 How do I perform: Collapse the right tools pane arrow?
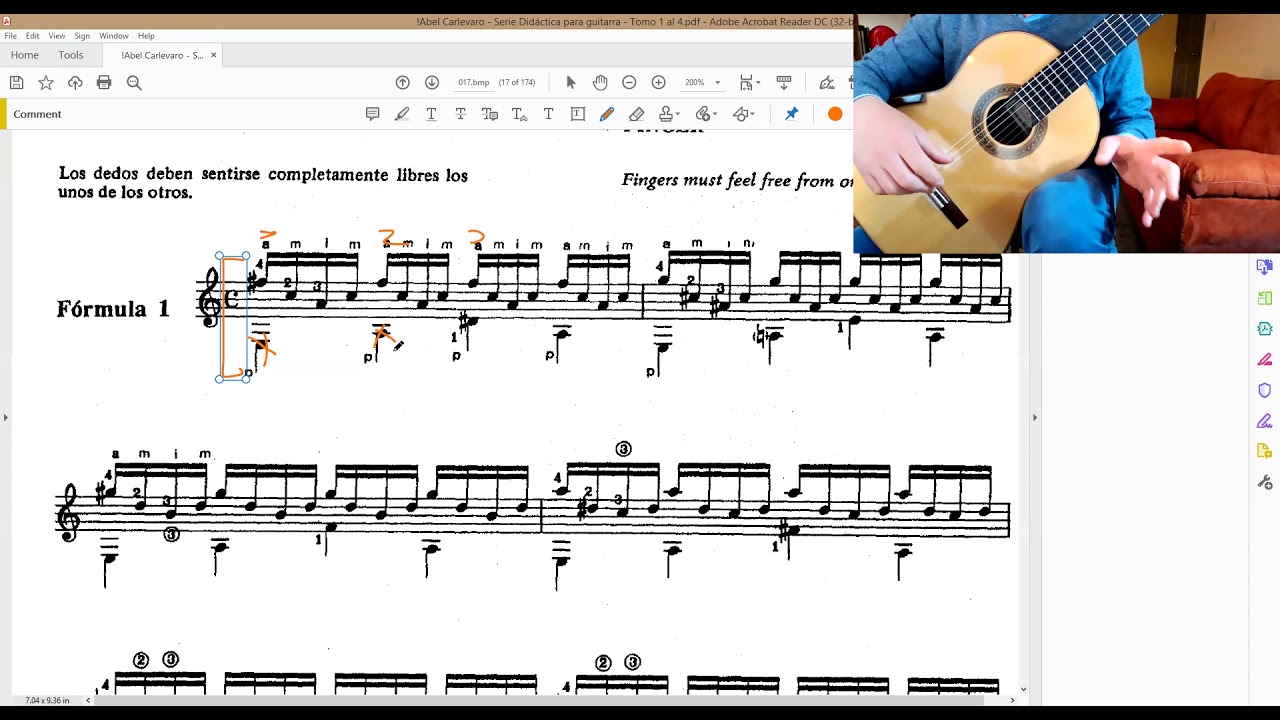1035,417
